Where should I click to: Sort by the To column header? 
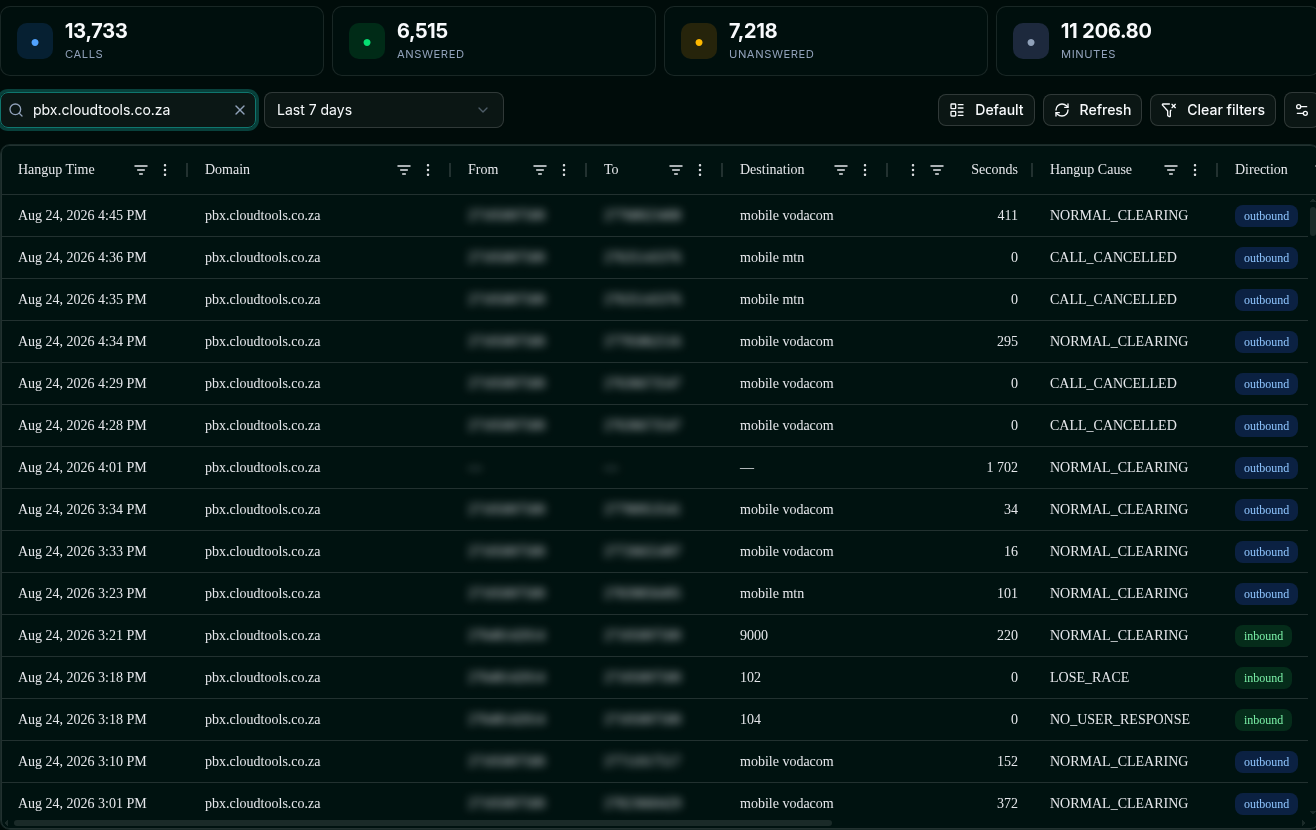611,170
